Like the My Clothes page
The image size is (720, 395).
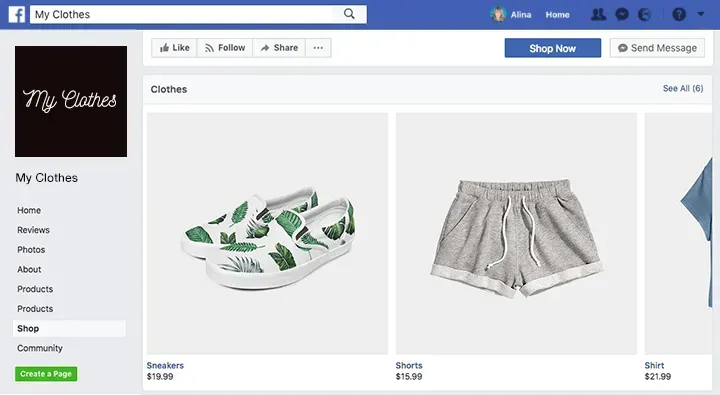pos(174,48)
